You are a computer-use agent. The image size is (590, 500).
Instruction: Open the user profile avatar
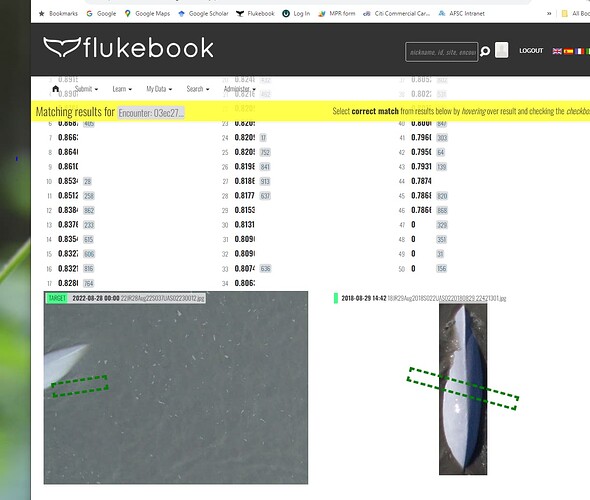501,50
